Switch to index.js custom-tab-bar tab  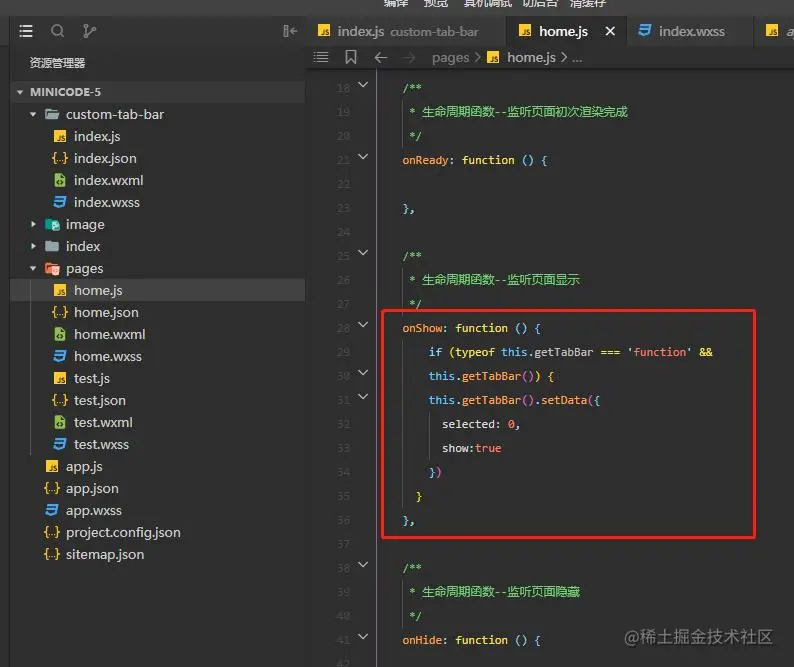pyautogui.click(x=406, y=31)
